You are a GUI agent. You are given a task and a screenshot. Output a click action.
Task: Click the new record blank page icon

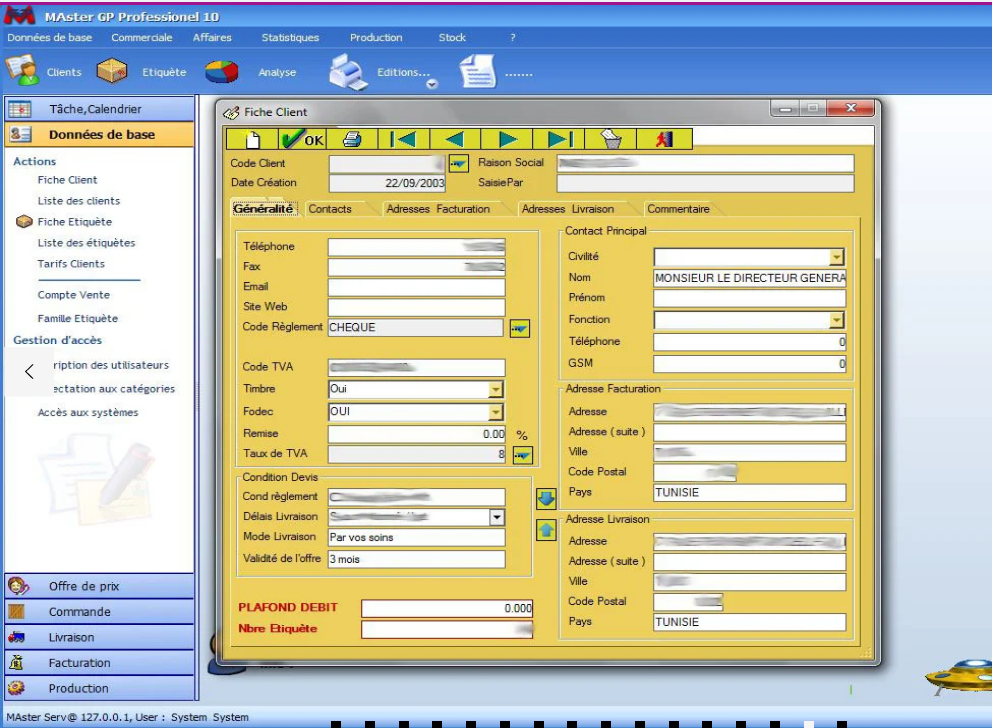coord(253,140)
